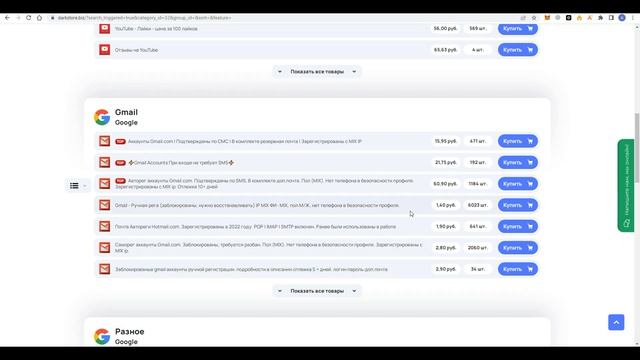The height and width of the screenshot is (360, 640).
Task: Click the mail icon of the 2,80 руб. row
Action: [104, 248]
